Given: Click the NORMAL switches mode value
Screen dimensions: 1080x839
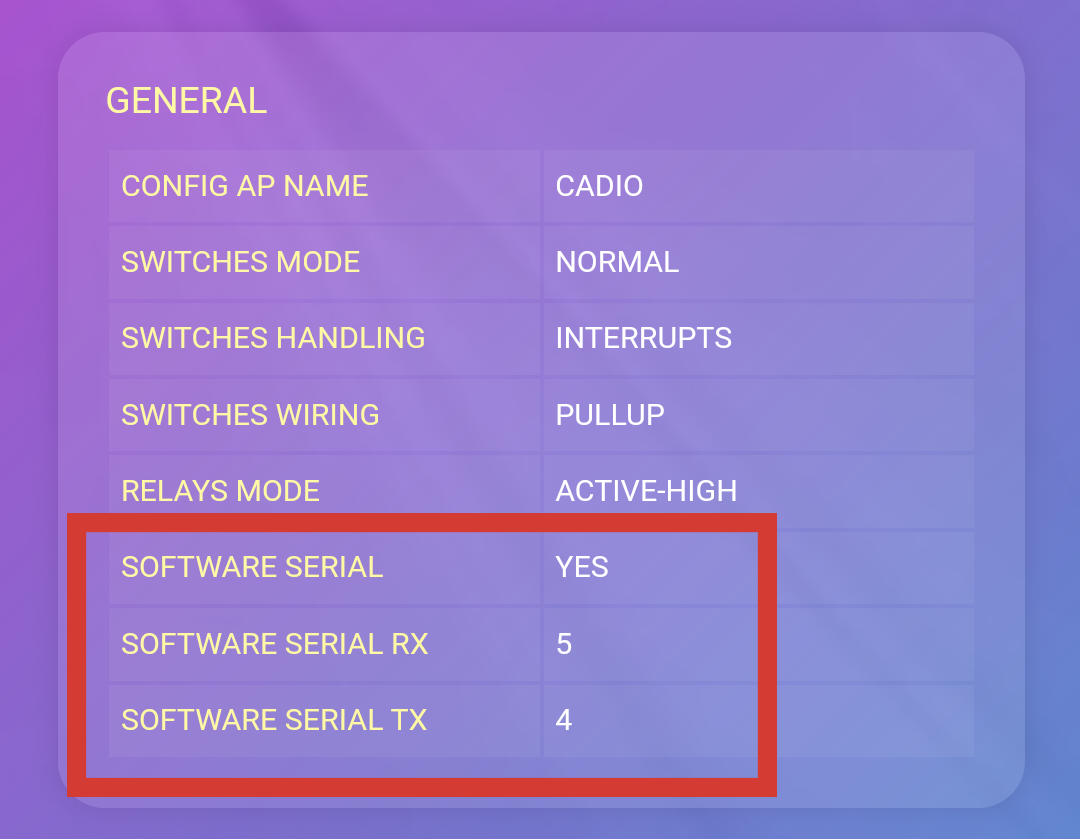Looking at the screenshot, I should pos(617,262).
